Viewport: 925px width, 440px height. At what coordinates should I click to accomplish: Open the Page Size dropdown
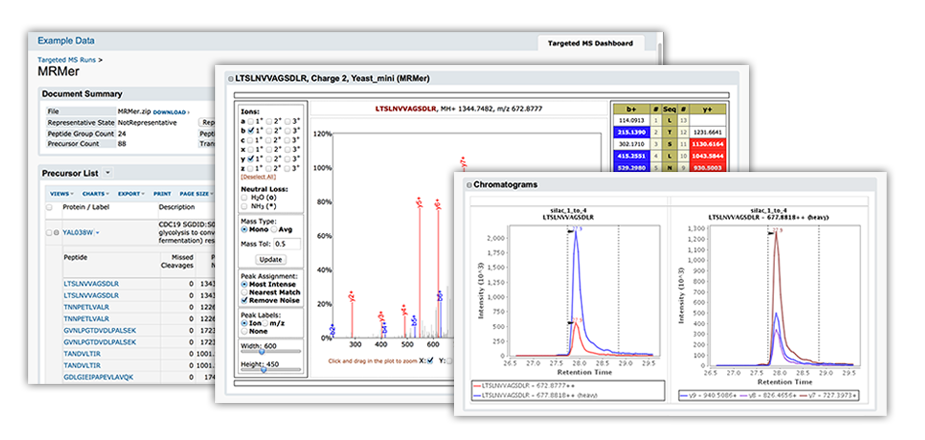point(196,193)
